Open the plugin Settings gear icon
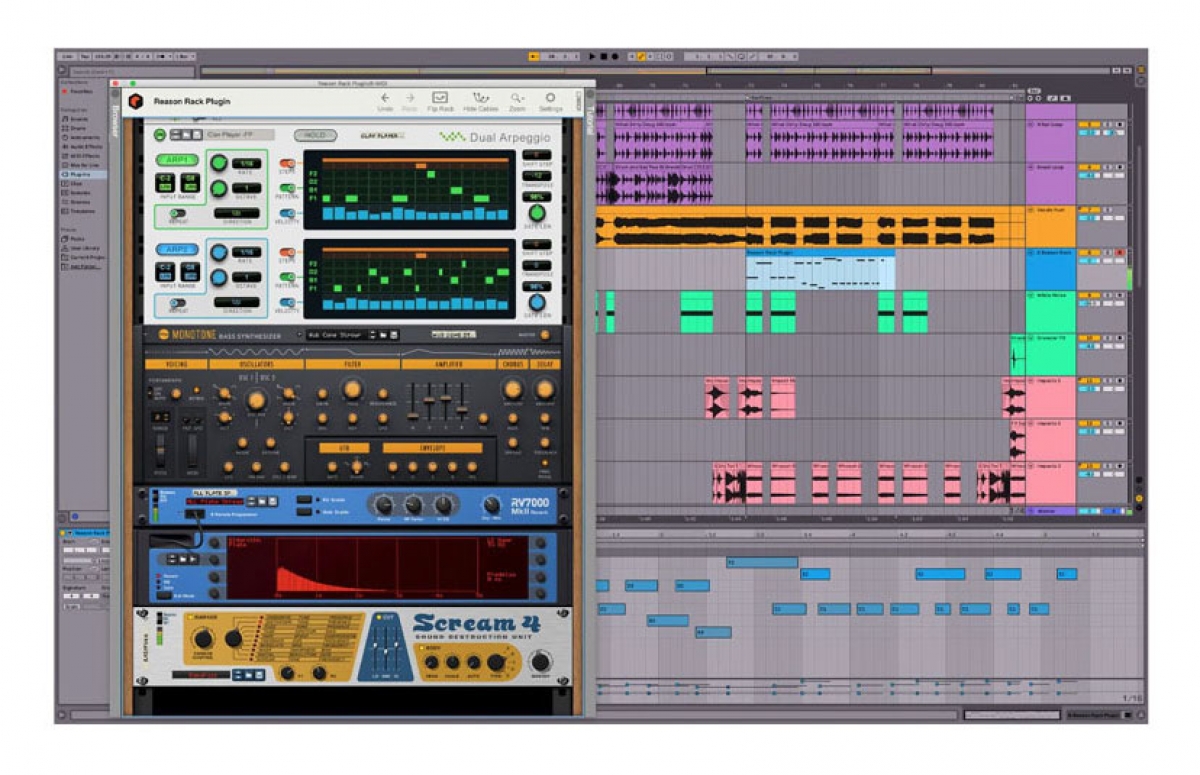The width and height of the screenshot is (1200, 775). tap(550, 97)
